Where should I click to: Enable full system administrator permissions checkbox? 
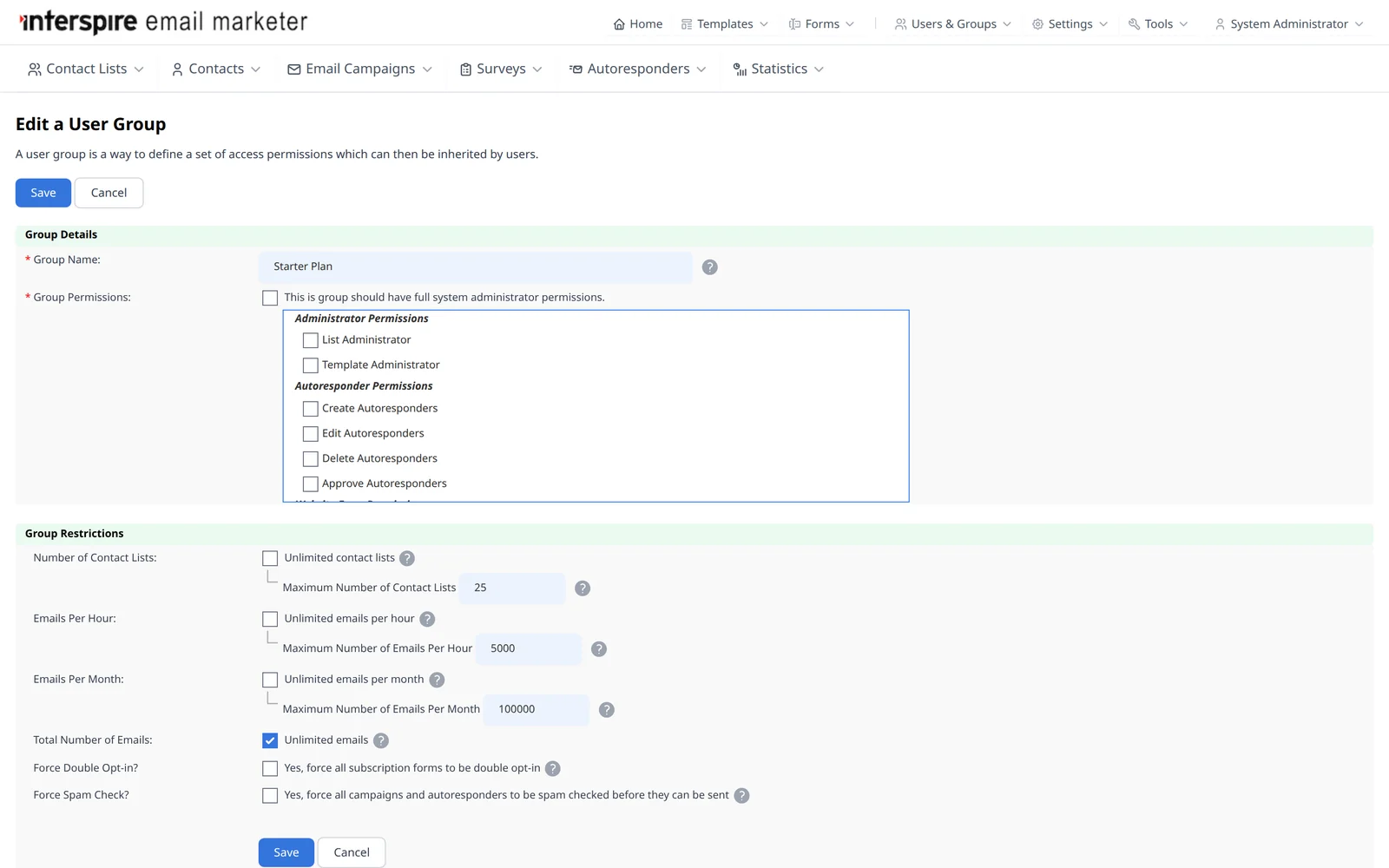pos(270,298)
